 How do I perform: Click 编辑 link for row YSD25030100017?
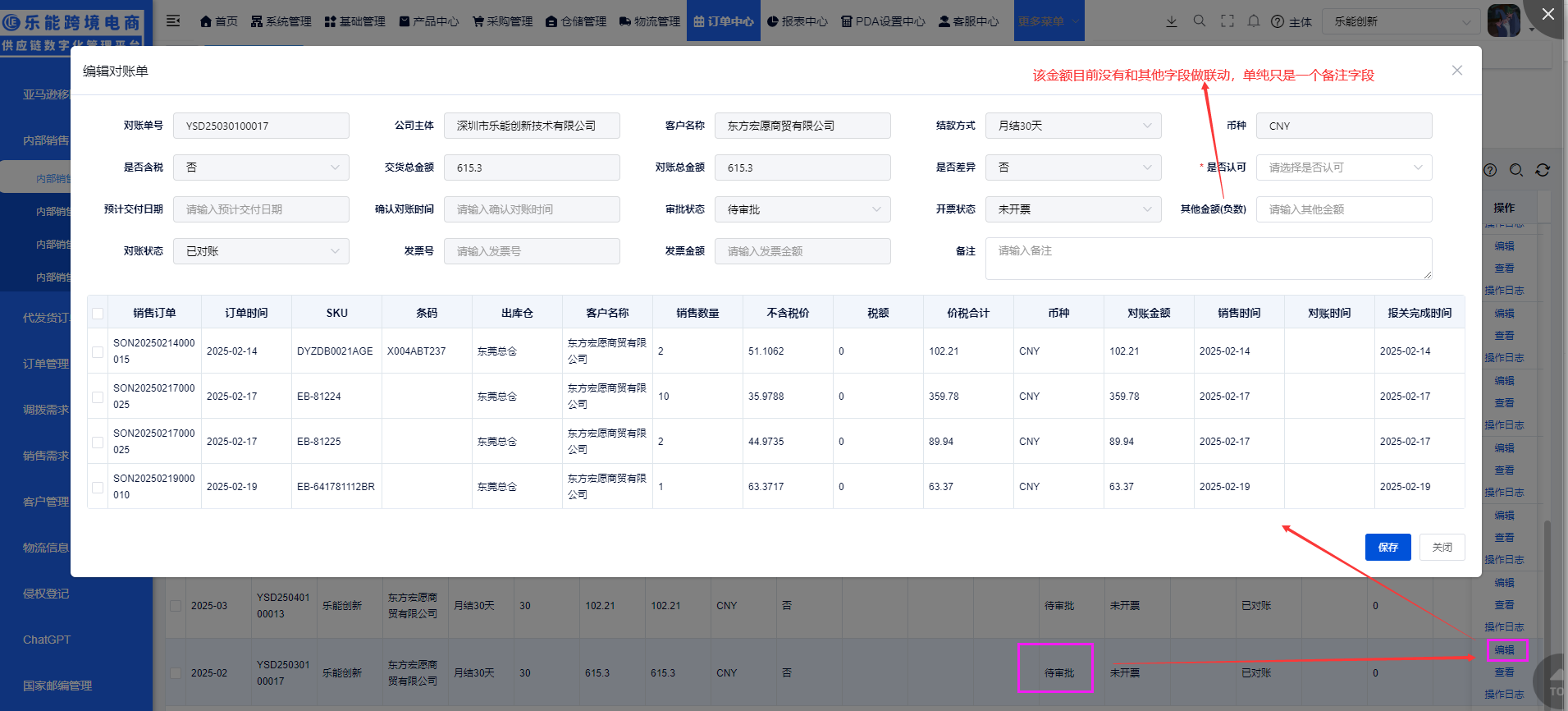1504,650
